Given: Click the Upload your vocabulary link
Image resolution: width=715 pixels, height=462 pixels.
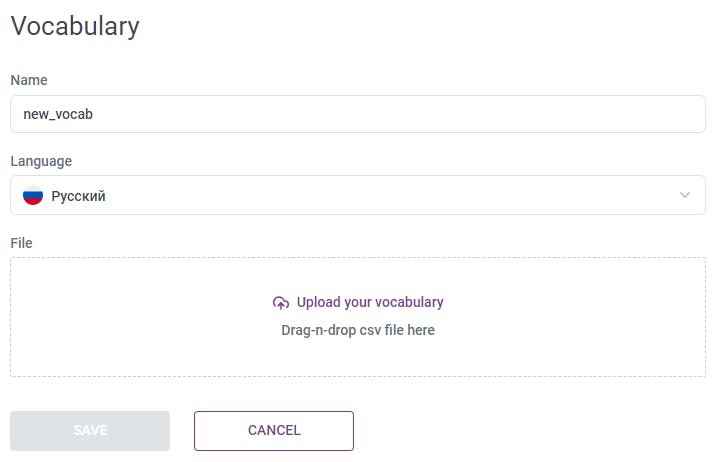Looking at the screenshot, I should 369,302.
